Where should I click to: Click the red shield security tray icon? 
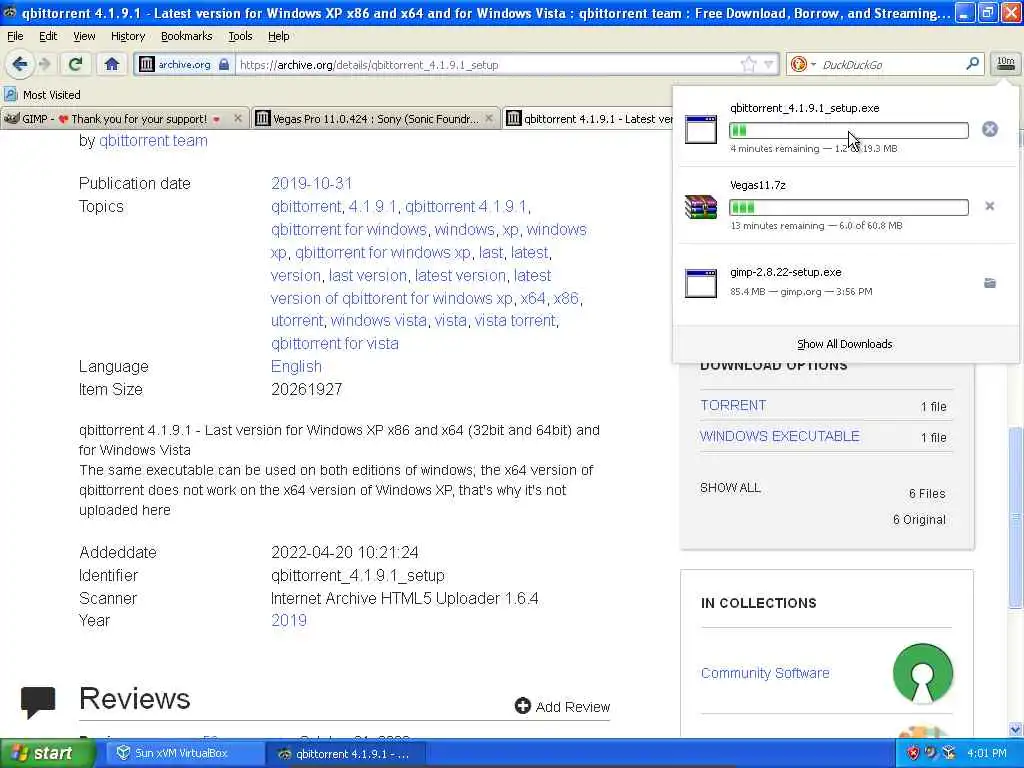913,753
